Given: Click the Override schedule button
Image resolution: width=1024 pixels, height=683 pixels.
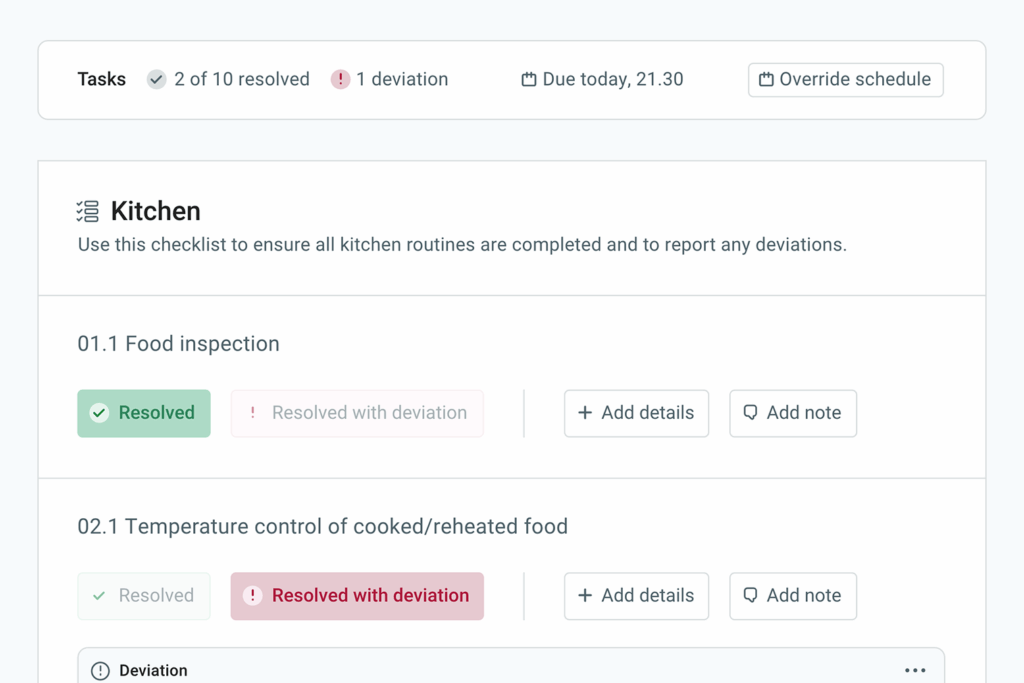Looking at the screenshot, I should (x=845, y=80).
